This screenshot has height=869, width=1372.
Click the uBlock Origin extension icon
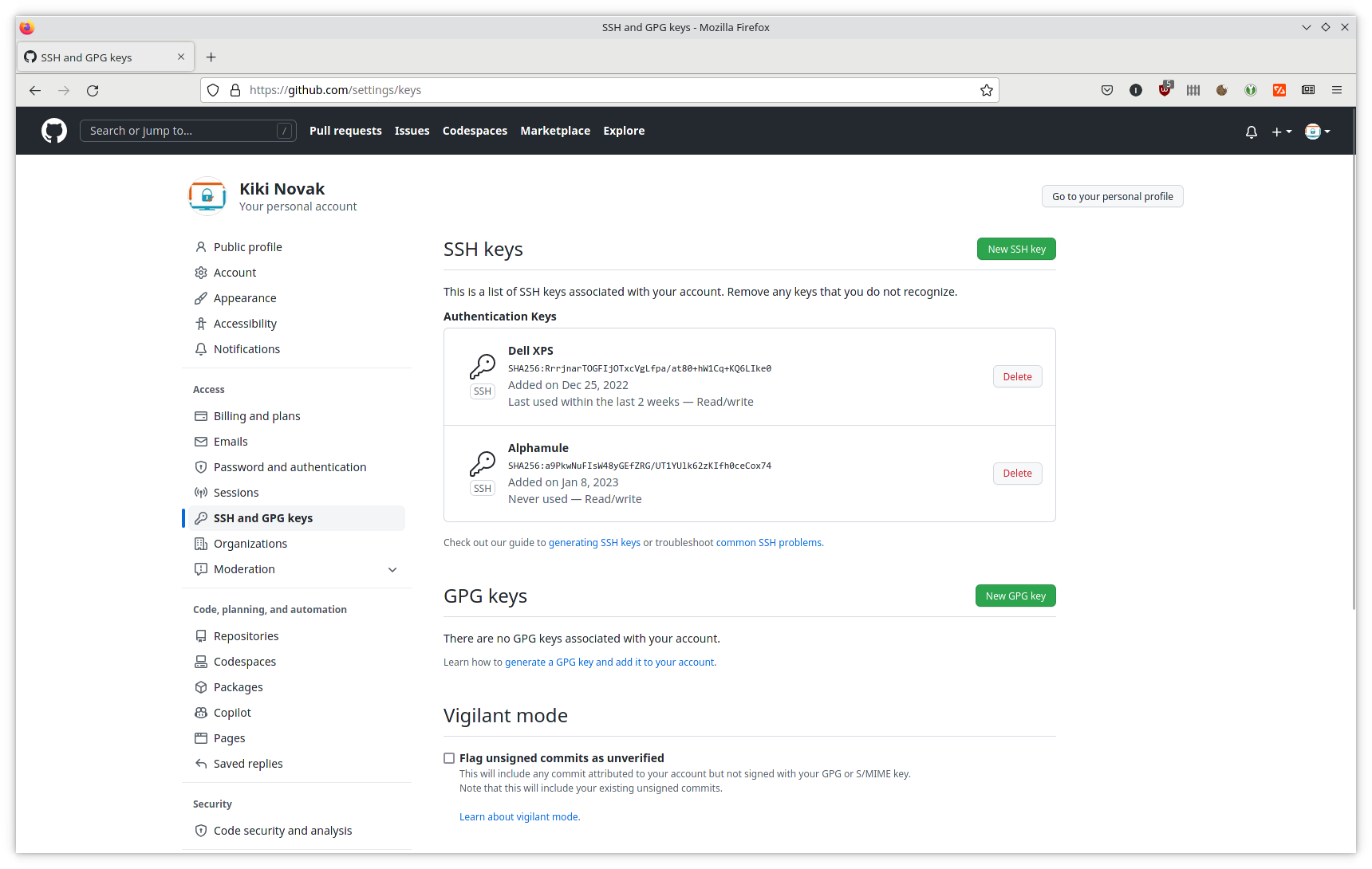click(1165, 91)
